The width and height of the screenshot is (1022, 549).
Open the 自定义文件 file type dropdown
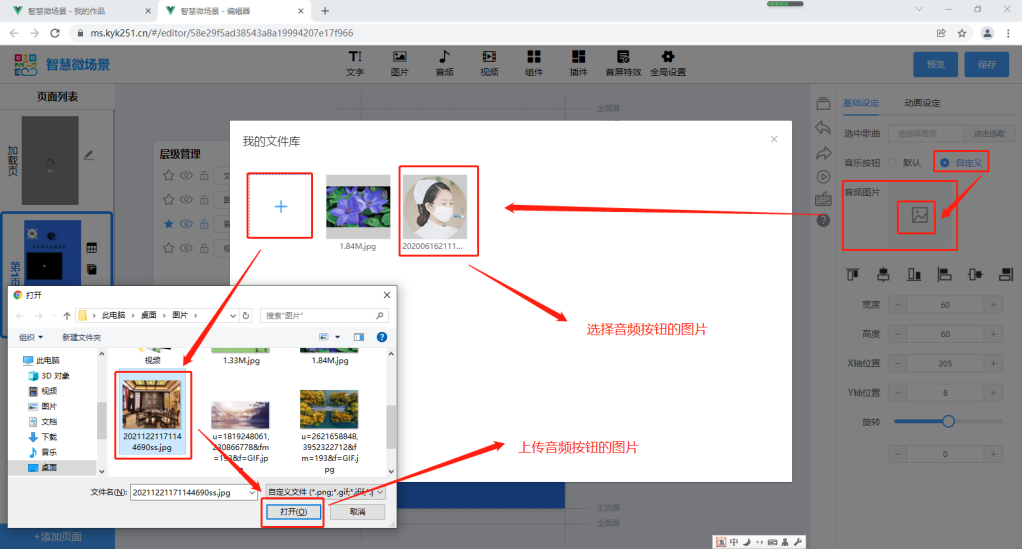(x=324, y=492)
